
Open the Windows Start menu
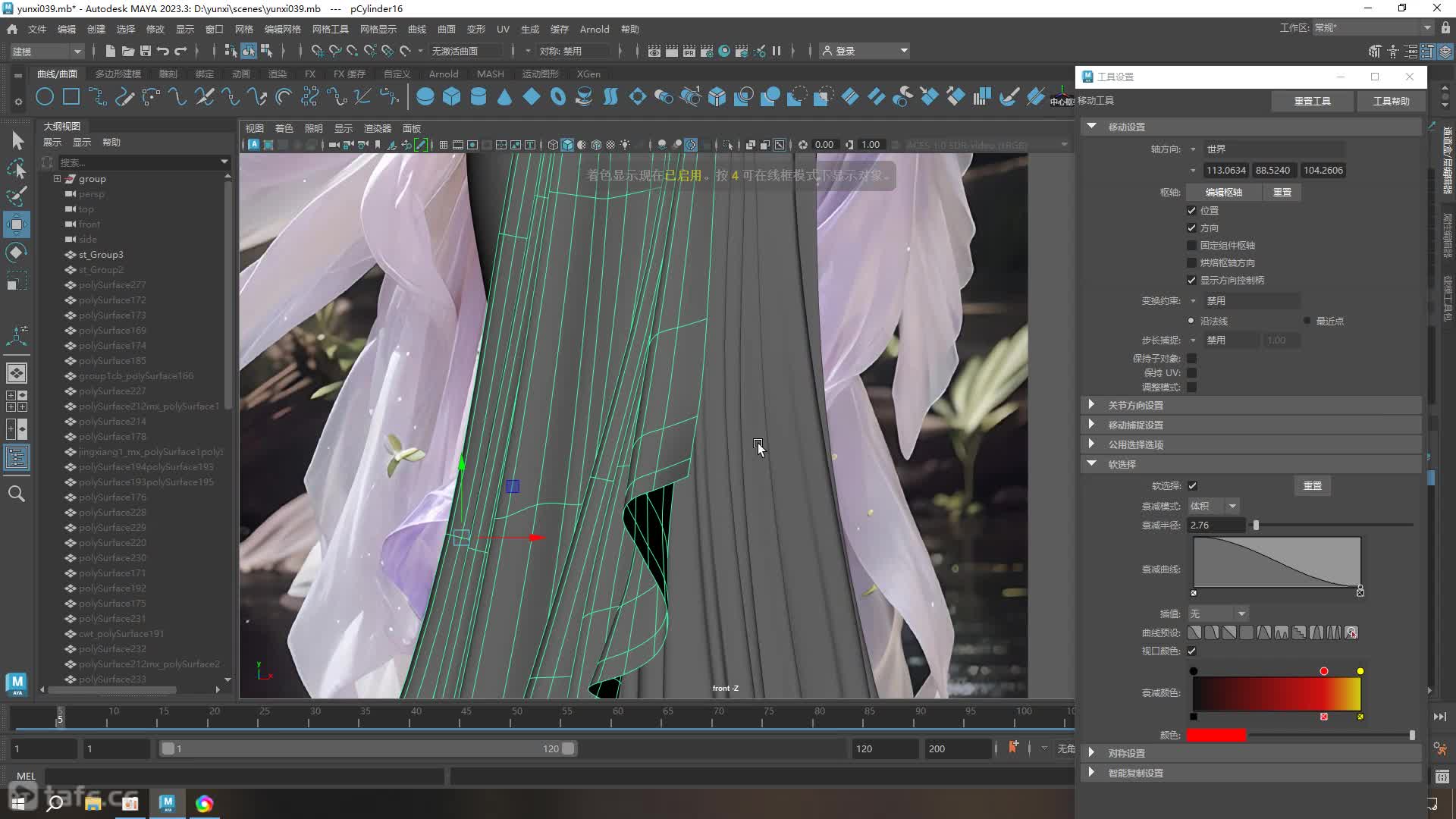[18, 803]
